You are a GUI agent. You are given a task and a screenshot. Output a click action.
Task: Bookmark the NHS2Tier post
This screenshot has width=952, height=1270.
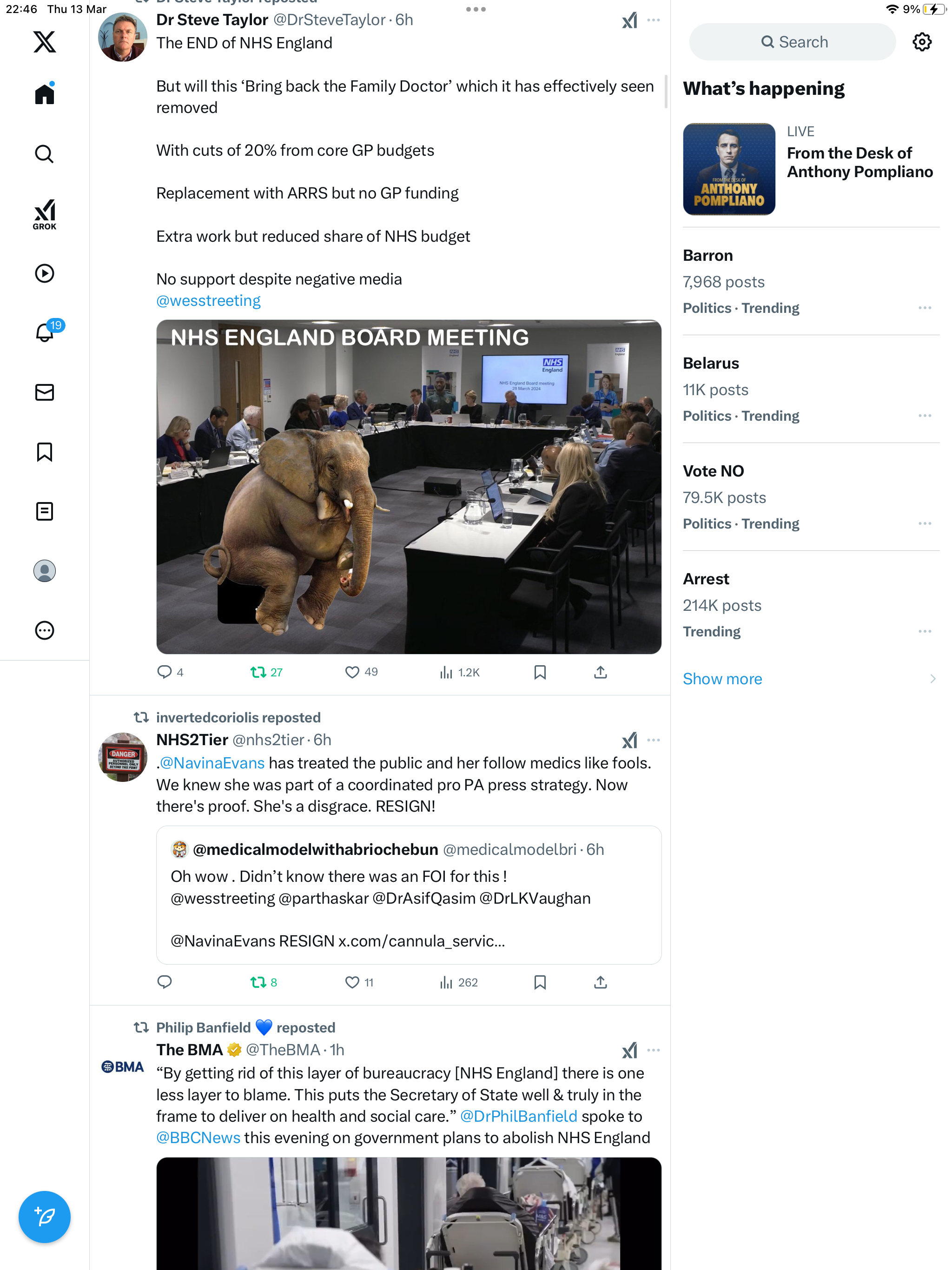tap(540, 982)
